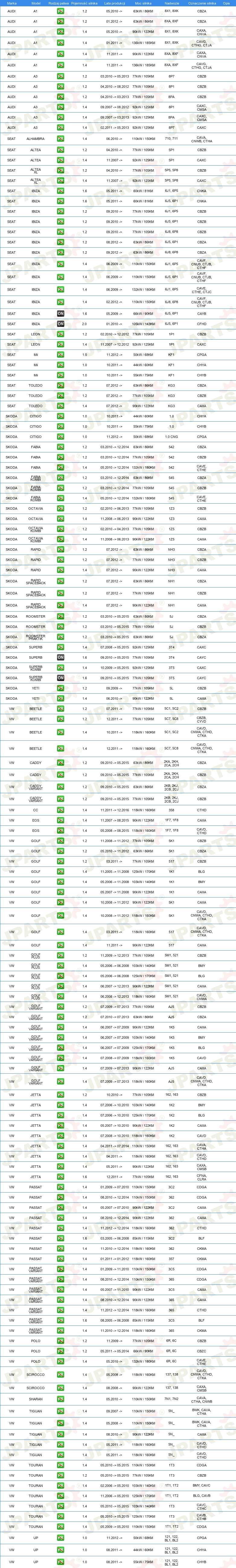
Task: Click the '105kW / 143KM' power cell
Action: (x=144, y=324)
